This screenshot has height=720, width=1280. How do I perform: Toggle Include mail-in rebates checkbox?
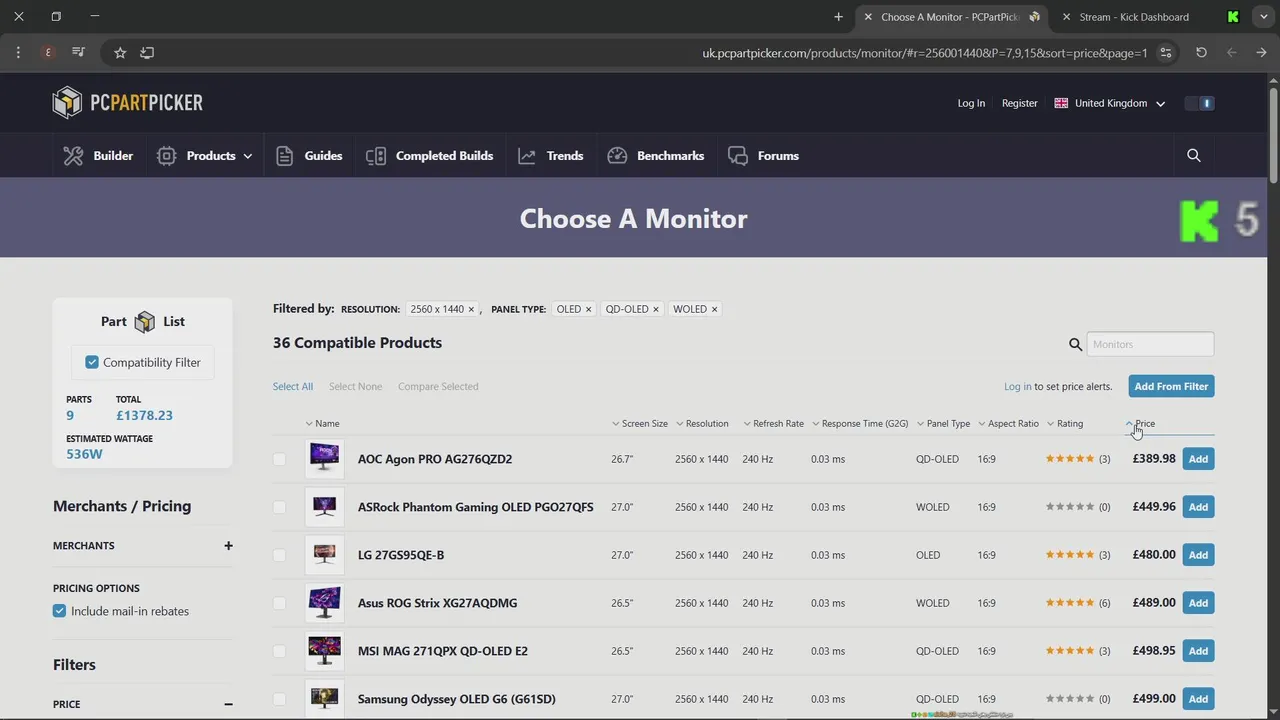click(x=59, y=611)
